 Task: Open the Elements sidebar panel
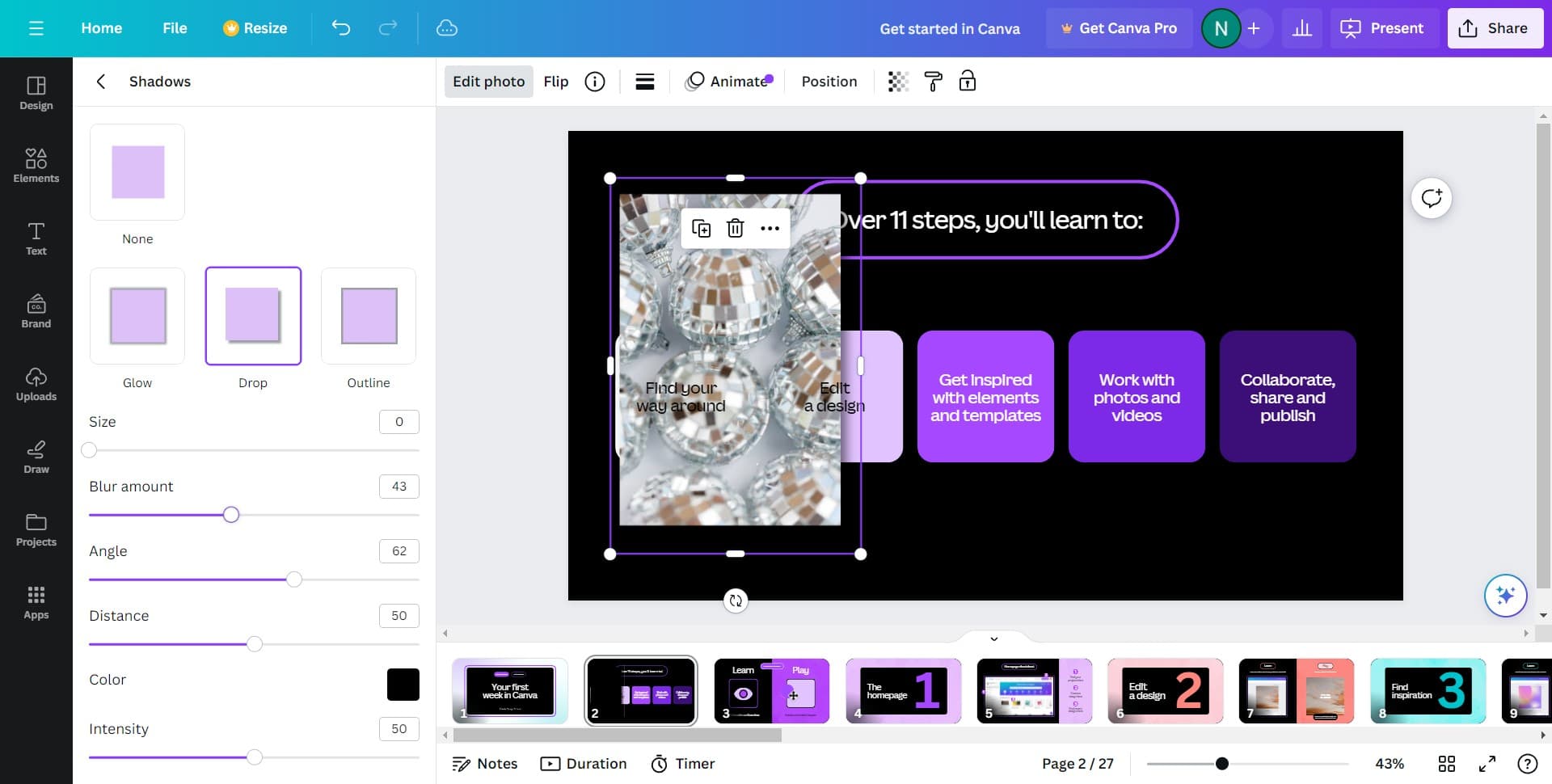tap(36, 165)
